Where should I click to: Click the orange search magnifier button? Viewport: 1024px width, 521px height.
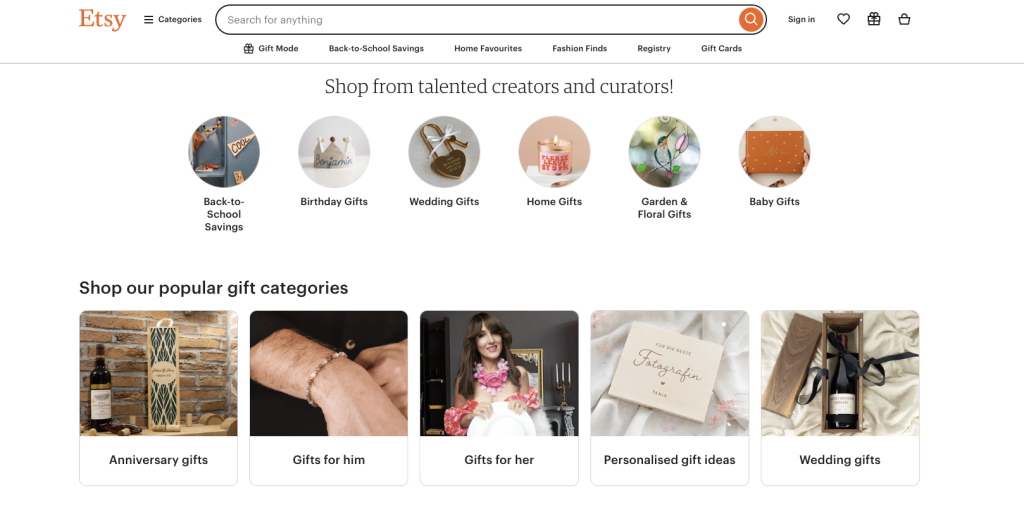coord(750,19)
